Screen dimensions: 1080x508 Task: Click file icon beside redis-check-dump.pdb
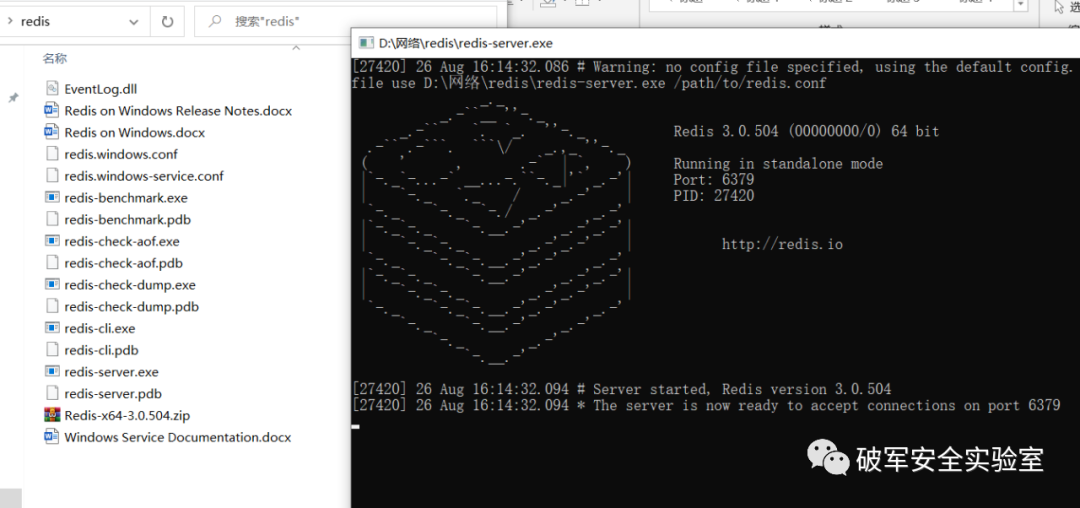coord(52,306)
